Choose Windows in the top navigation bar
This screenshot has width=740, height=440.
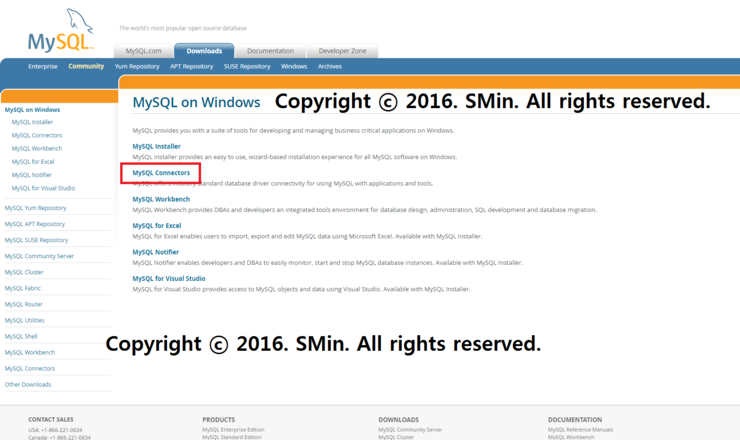click(x=294, y=67)
